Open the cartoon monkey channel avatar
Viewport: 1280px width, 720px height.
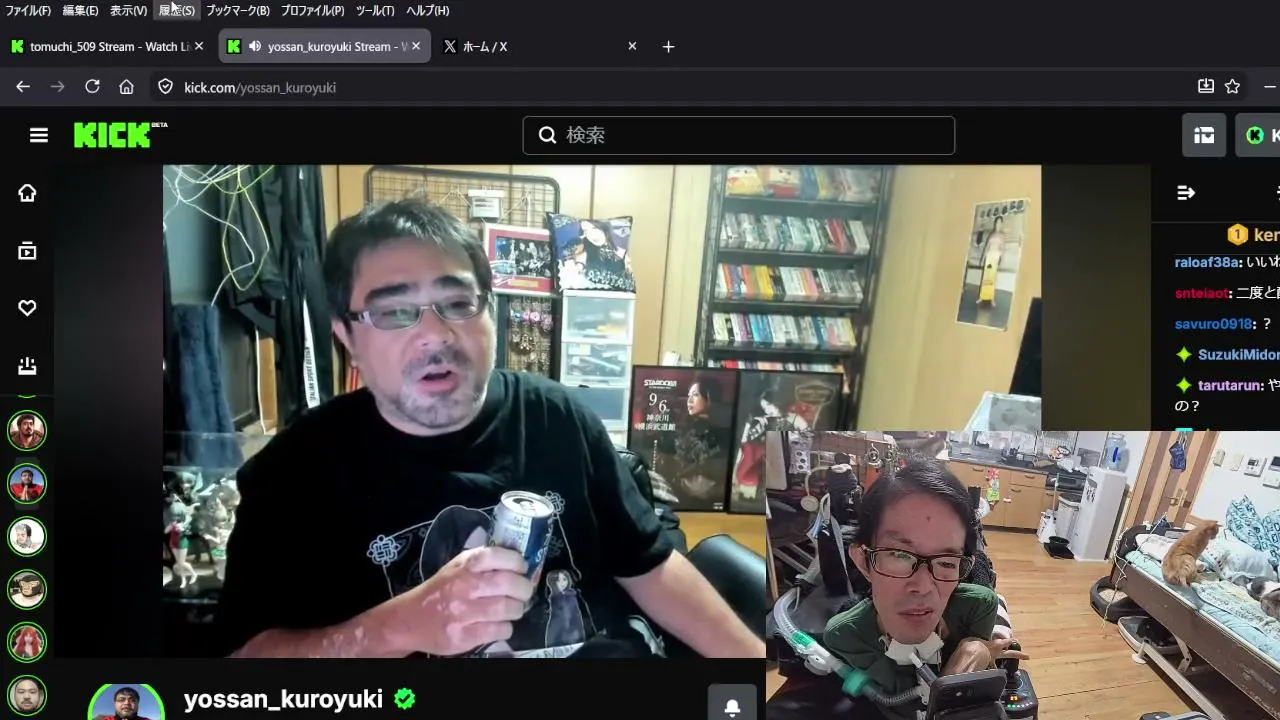[27, 589]
